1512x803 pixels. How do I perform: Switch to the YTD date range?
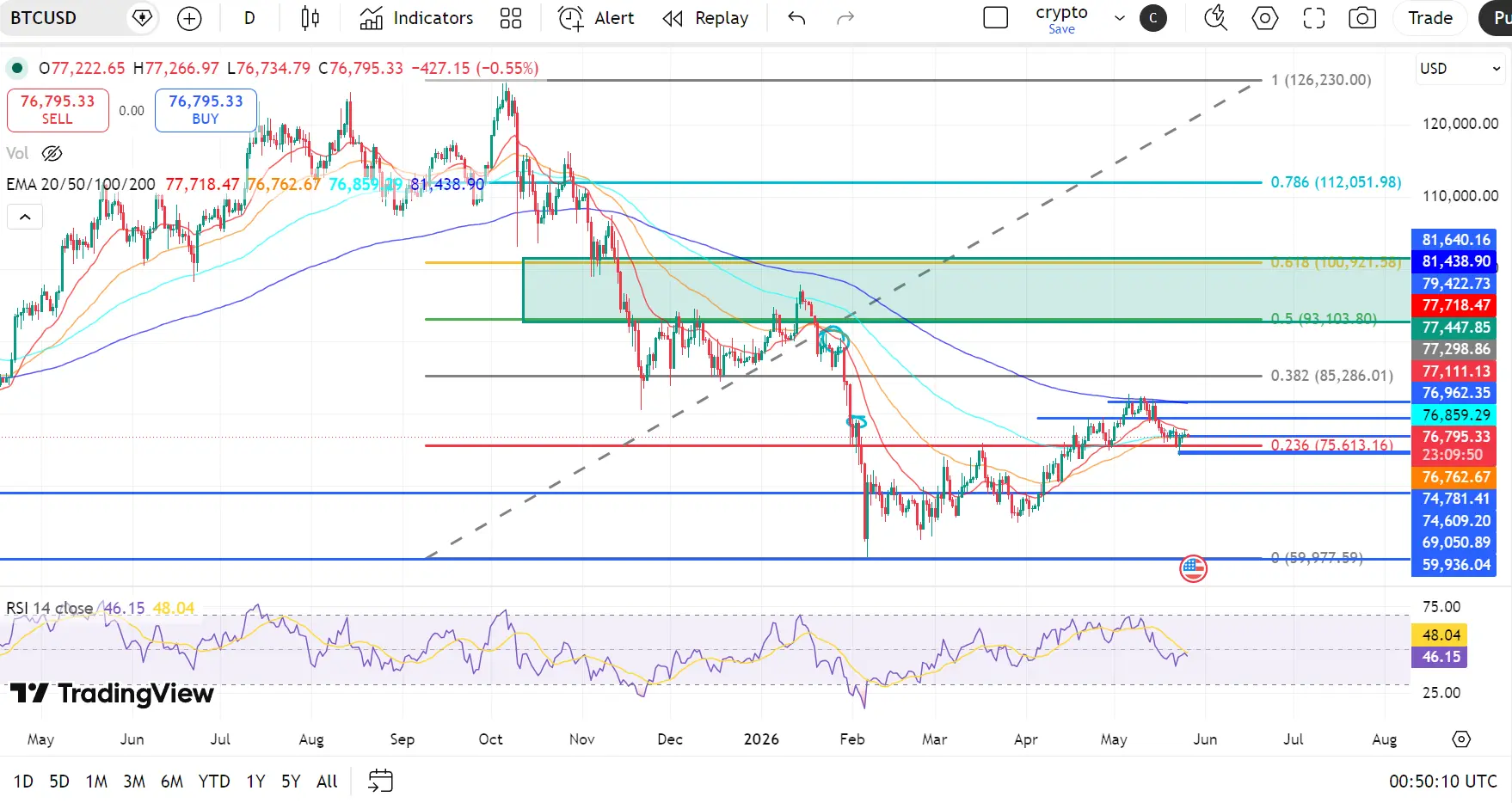tap(214, 782)
